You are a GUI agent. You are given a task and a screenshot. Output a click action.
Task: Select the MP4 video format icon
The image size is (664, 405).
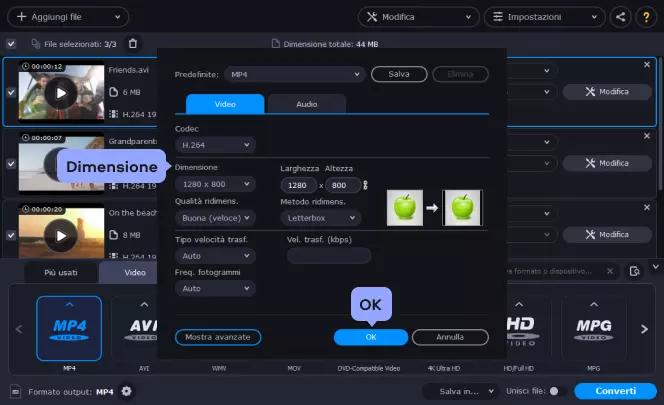69,329
